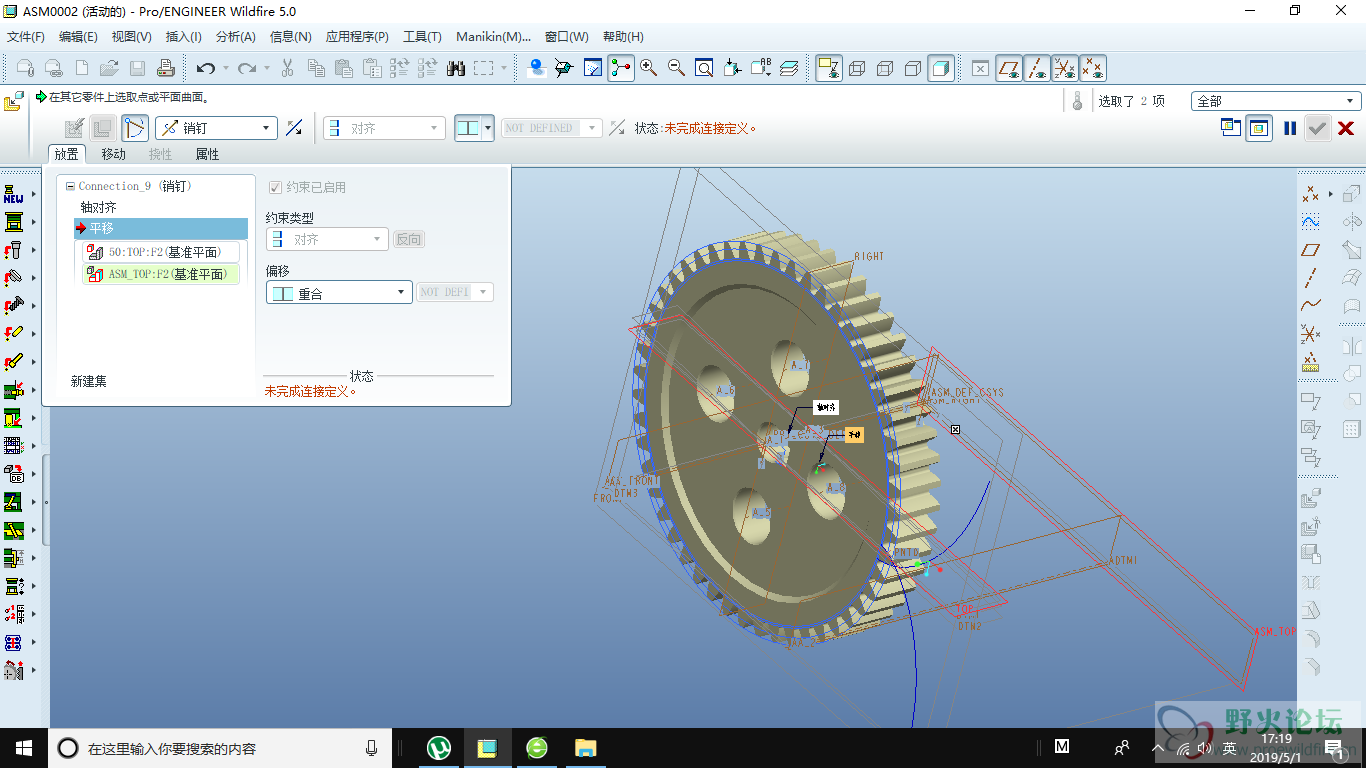Click the Print icon in toolbar
This screenshot has width=1366, height=768.
(165, 68)
